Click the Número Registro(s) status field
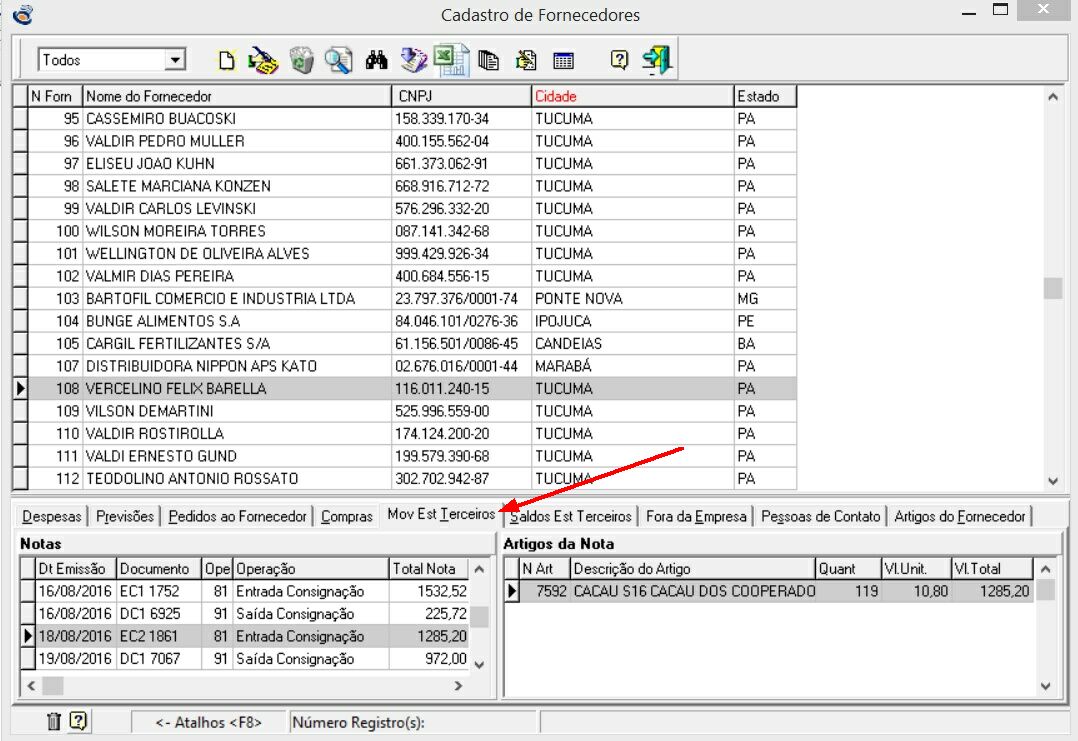 click(413, 722)
